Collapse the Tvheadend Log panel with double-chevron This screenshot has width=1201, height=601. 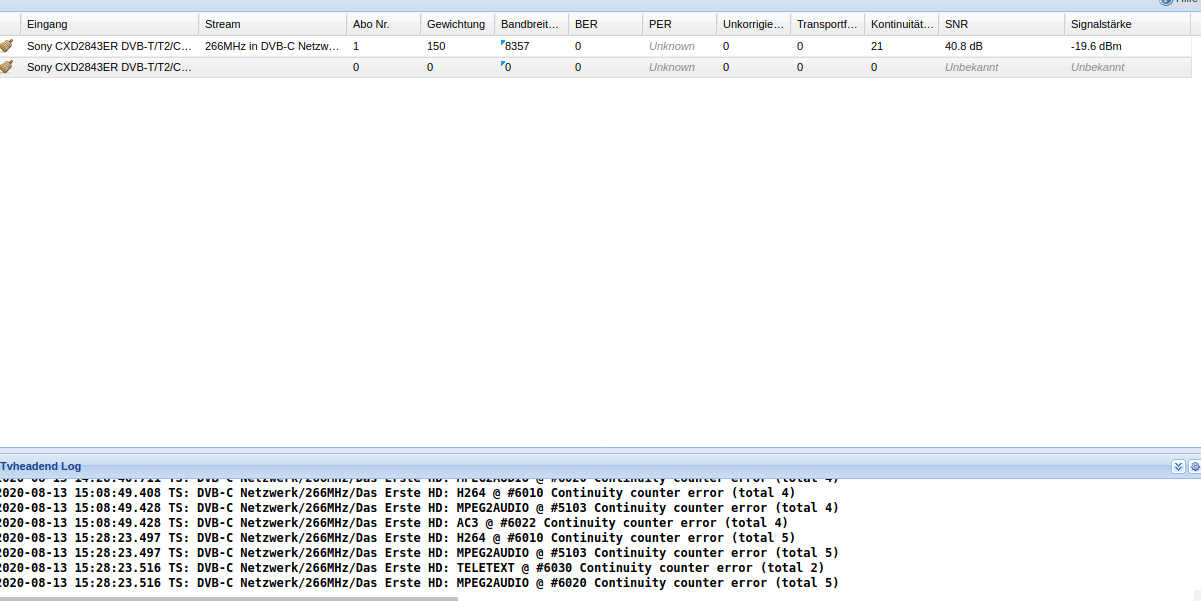click(1178, 467)
